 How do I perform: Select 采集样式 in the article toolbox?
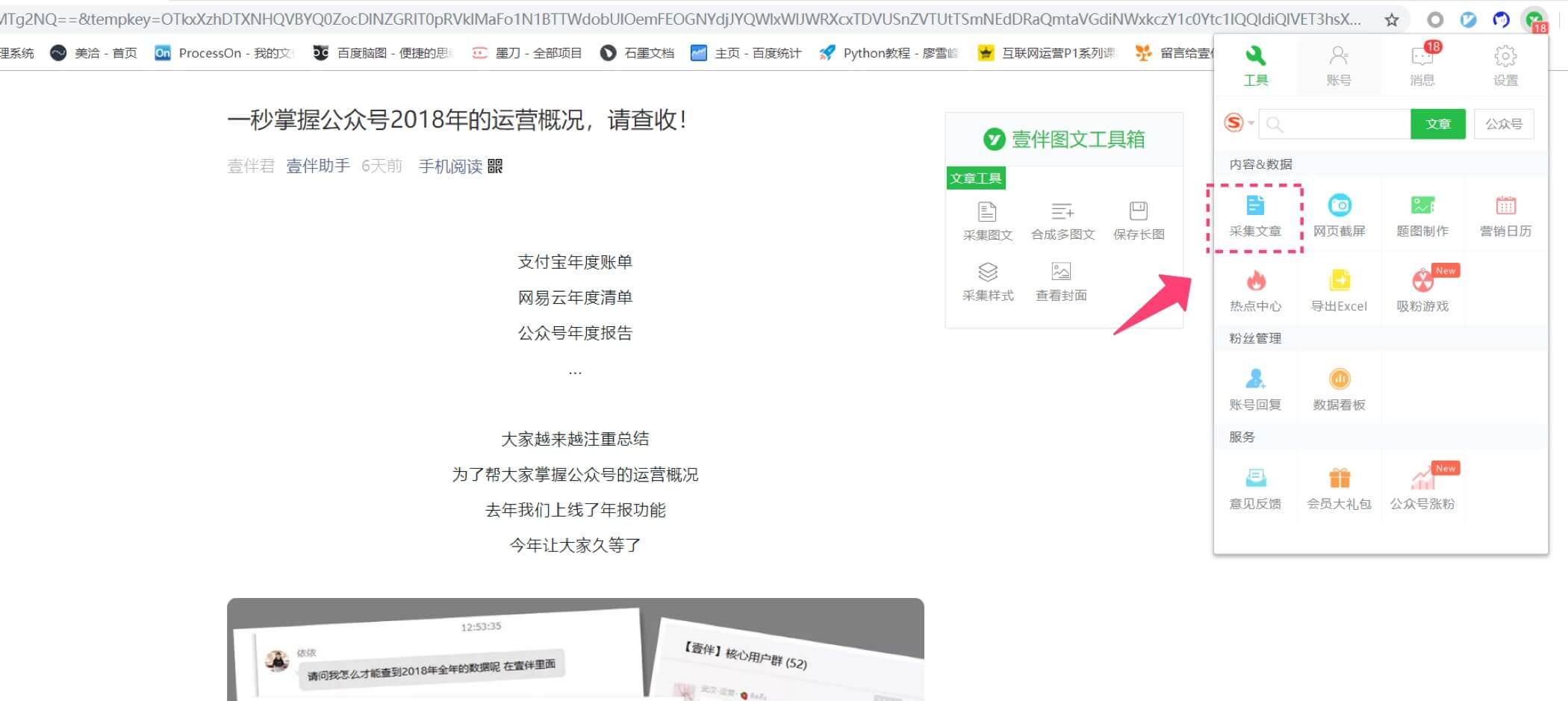(987, 282)
